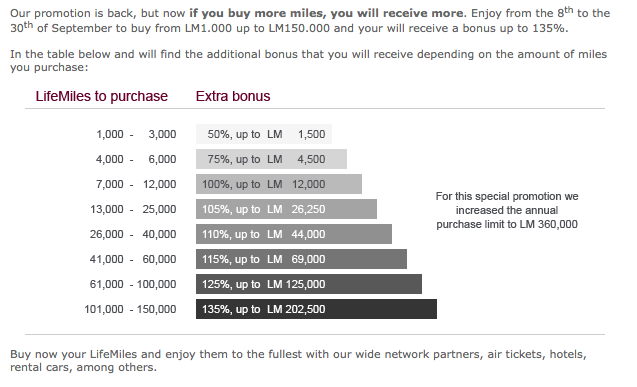
Task: Click the 100% up to LM 12,000 bar
Action: tap(279, 184)
